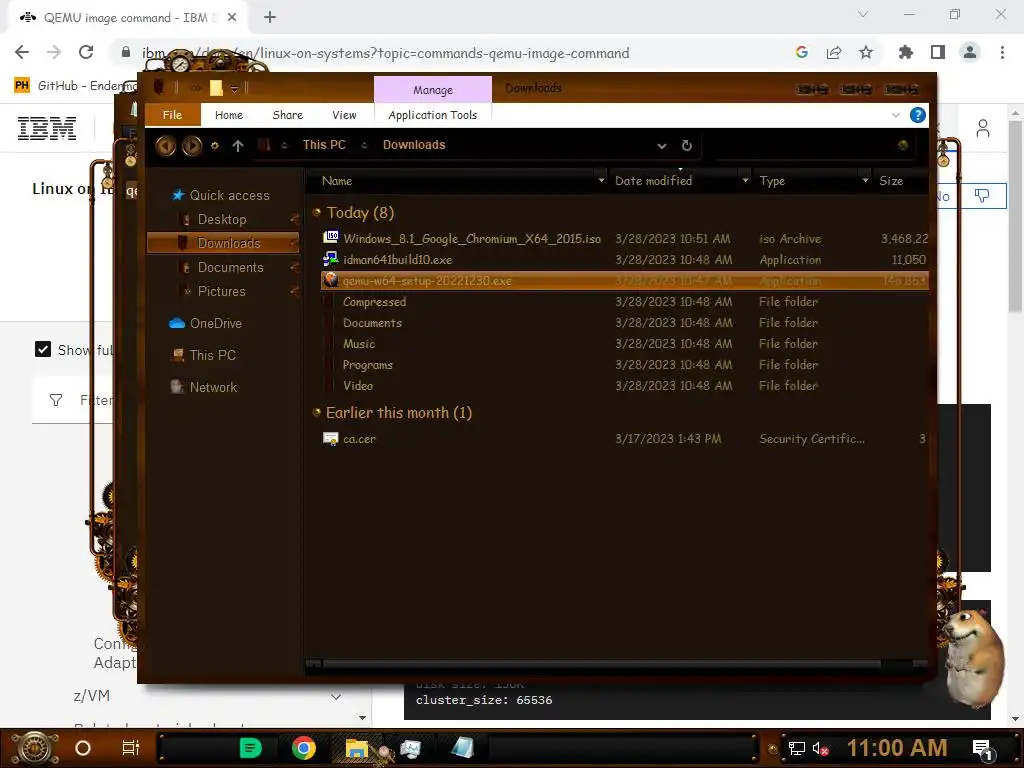Open green notes app on taskbar
1024x768 pixels.
pyautogui.click(x=250, y=748)
